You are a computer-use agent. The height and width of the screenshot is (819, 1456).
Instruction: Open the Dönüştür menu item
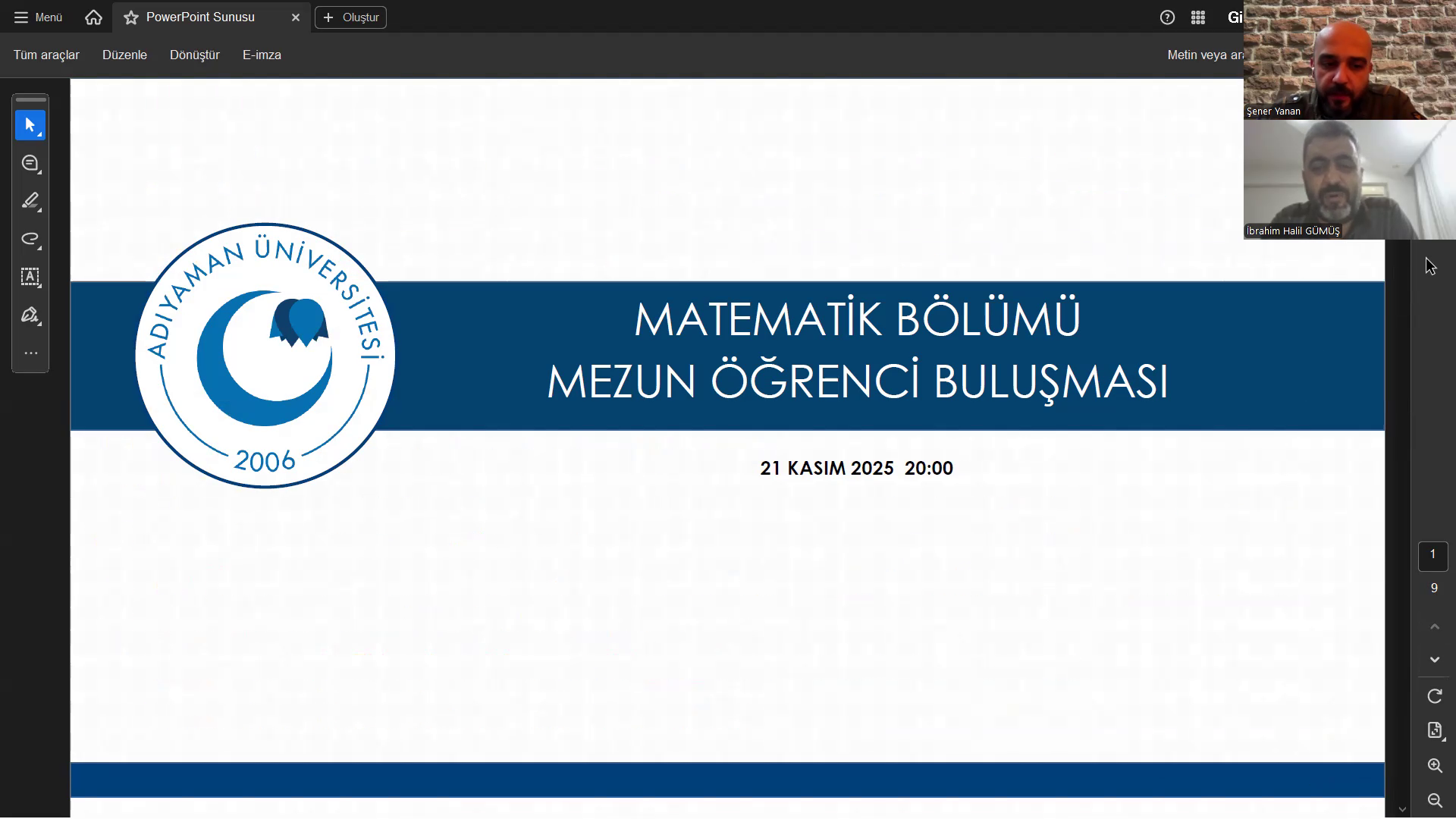point(194,55)
